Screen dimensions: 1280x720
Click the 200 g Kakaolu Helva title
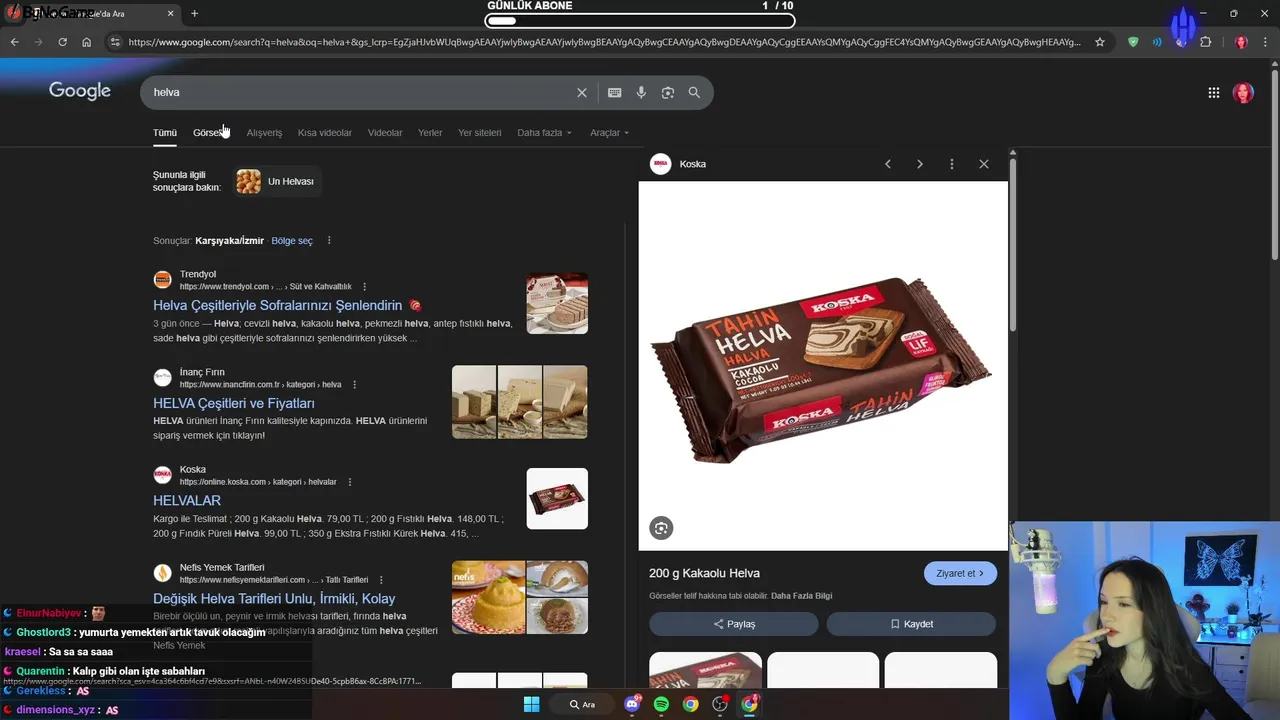[x=704, y=574]
